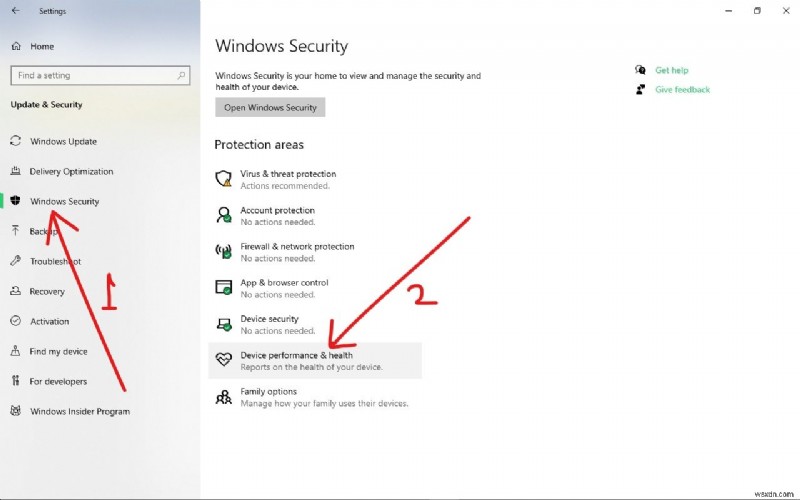Open the Activation page
The image size is (800, 500).
click(49, 321)
